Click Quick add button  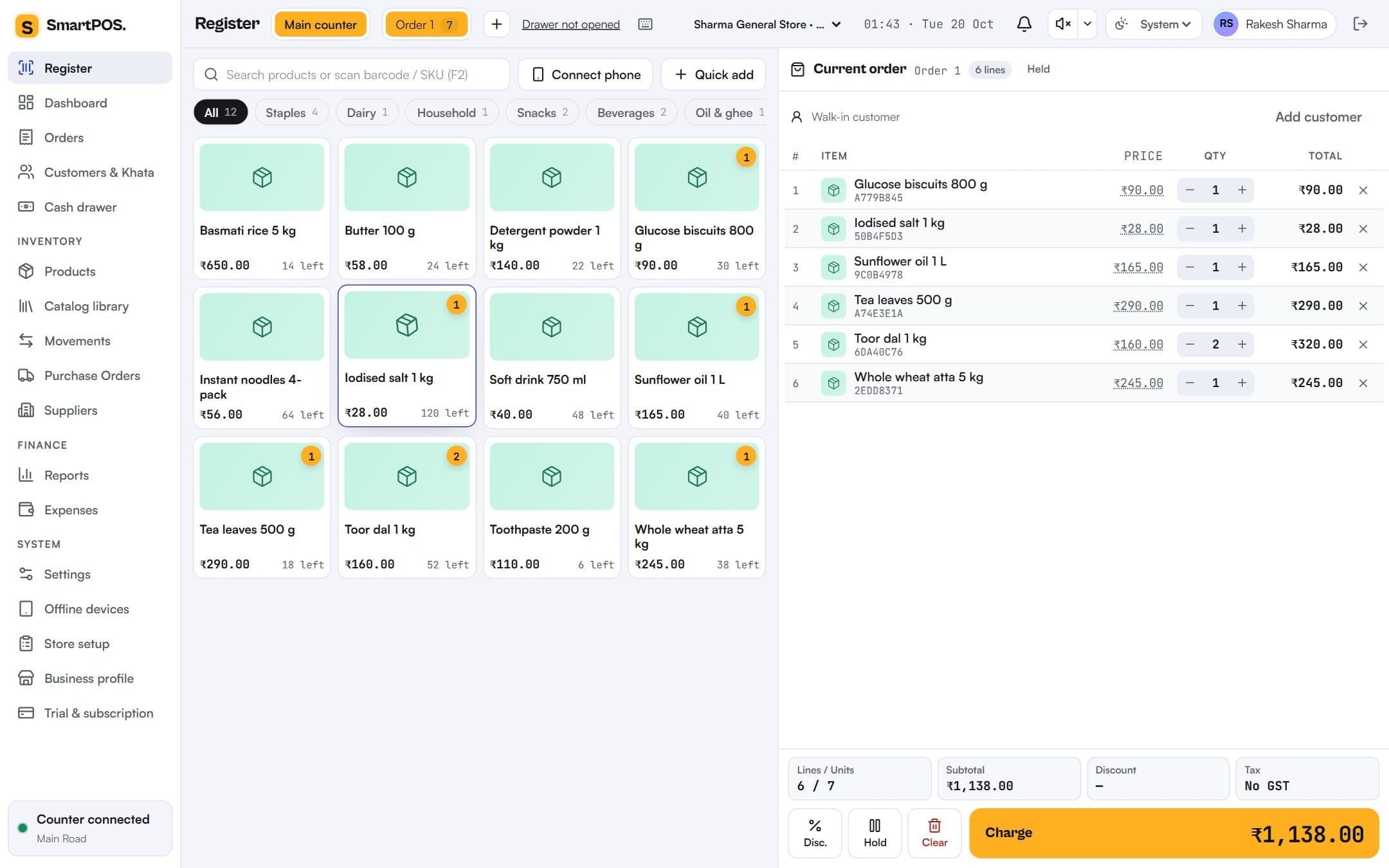pos(713,75)
